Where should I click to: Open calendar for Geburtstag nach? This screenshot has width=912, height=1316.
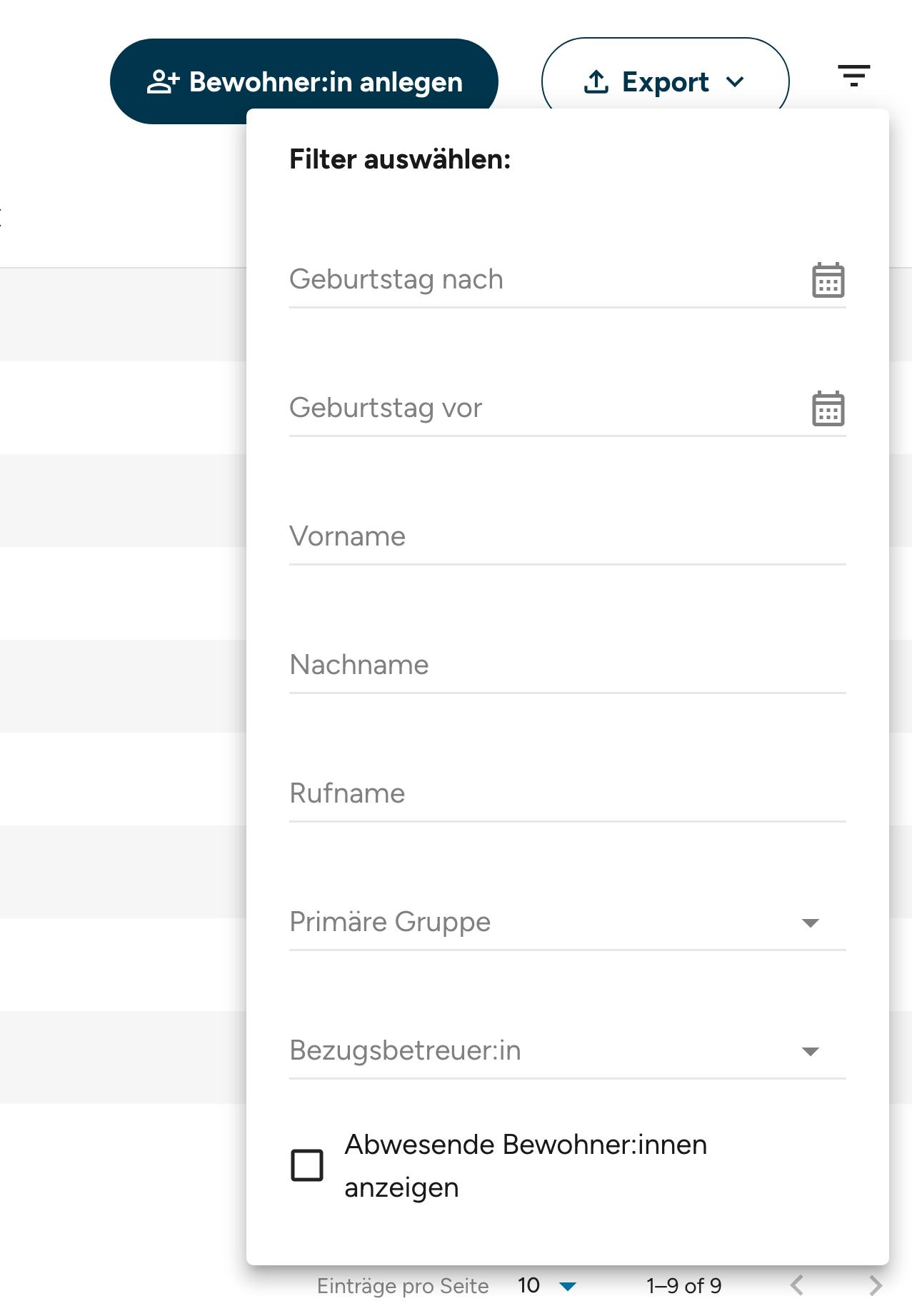pyautogui.click(x=828, y=280)
